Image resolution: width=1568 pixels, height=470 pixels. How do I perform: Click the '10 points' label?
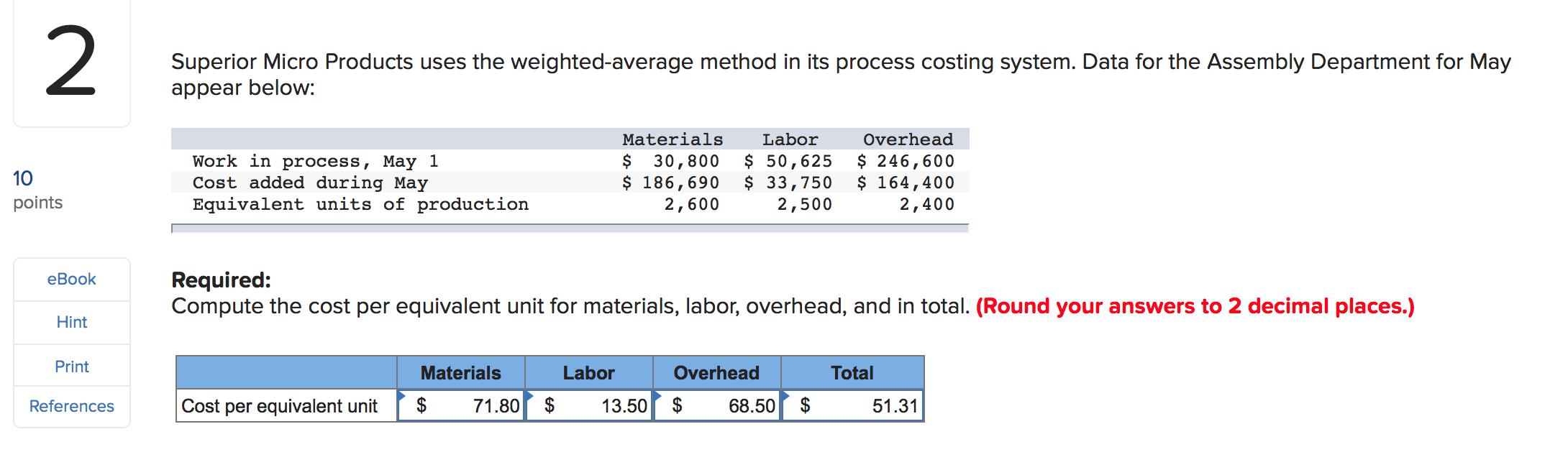point(37,190)
